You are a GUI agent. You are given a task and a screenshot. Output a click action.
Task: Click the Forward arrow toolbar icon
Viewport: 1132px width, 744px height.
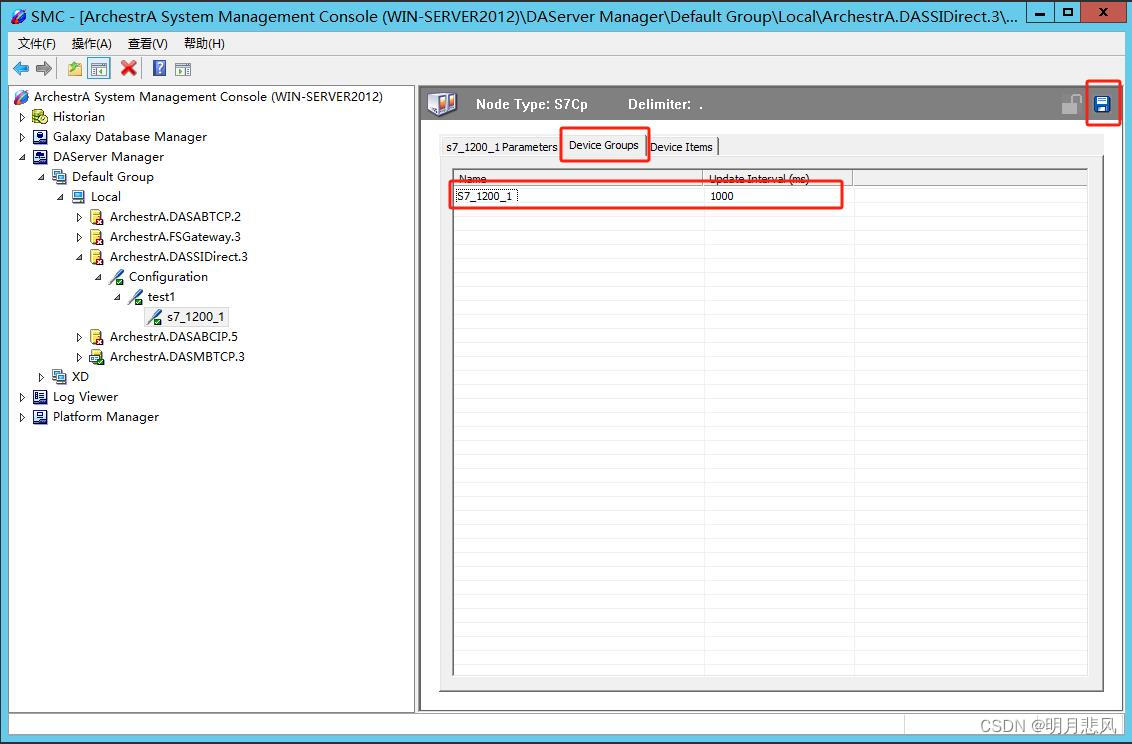click(x=44, y=69)
